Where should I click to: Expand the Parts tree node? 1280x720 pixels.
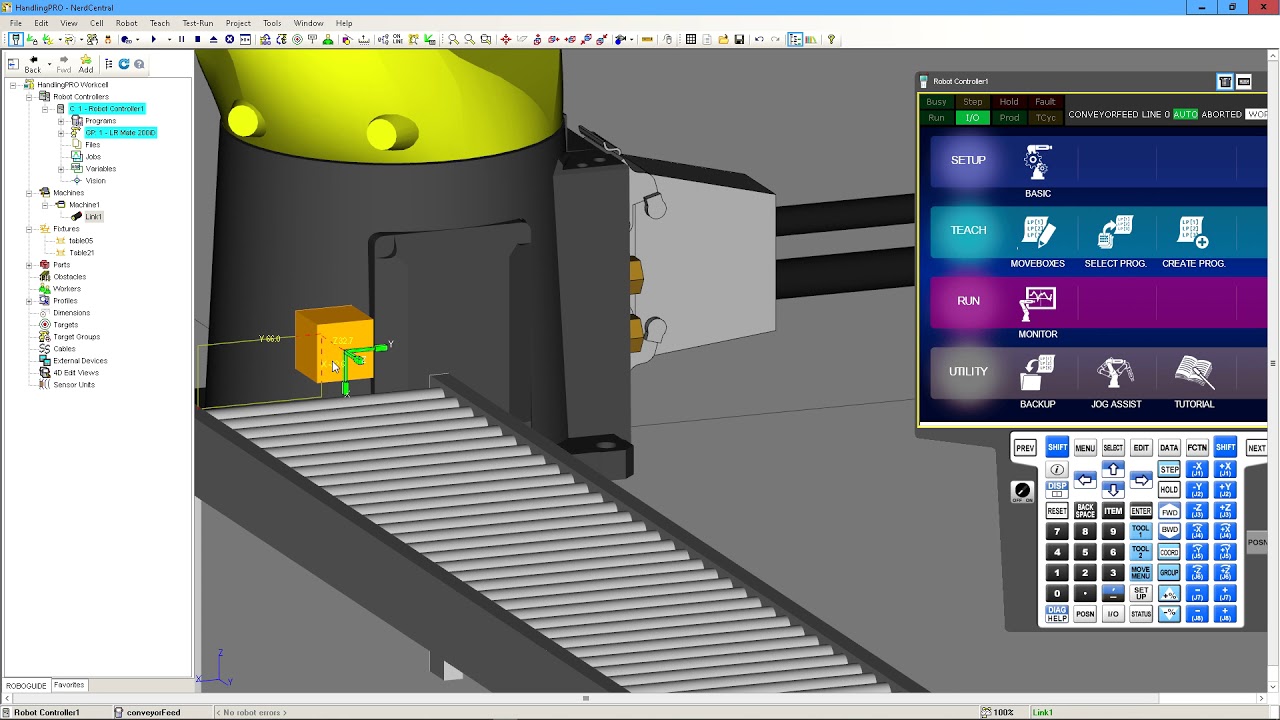click(29, 265)
